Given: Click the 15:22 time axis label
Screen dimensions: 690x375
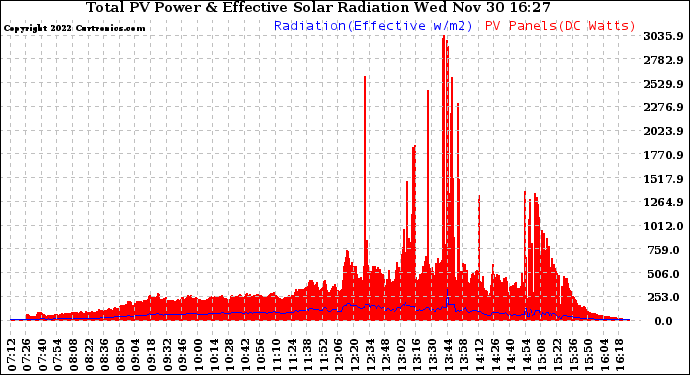Looking at the screenshot, I should coord(557,355).
